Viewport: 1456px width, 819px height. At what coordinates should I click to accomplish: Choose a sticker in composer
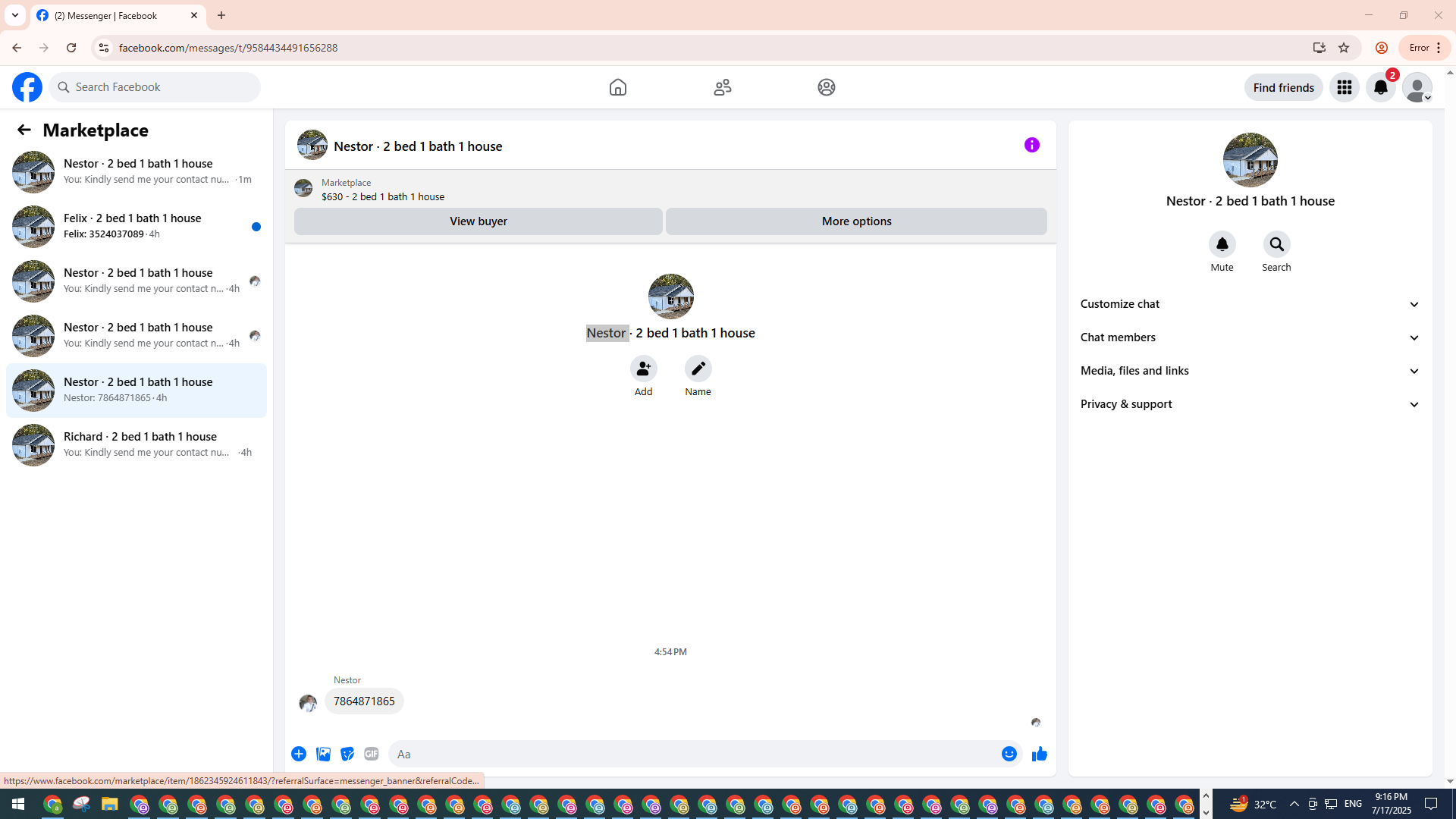[347, 754]
